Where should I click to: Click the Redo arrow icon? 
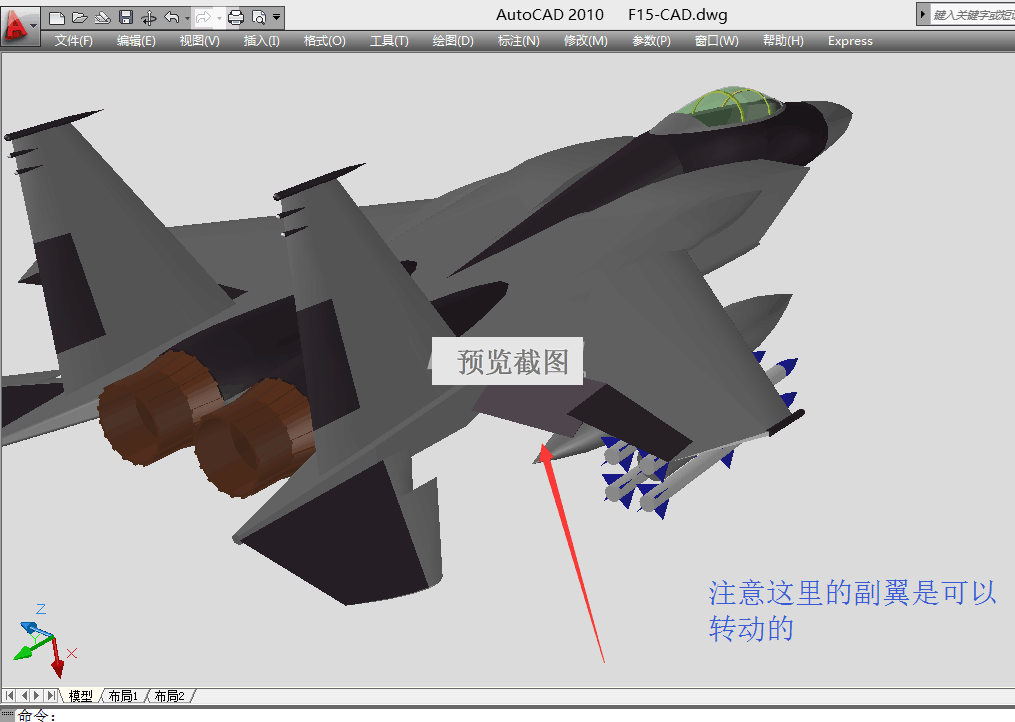203,17
